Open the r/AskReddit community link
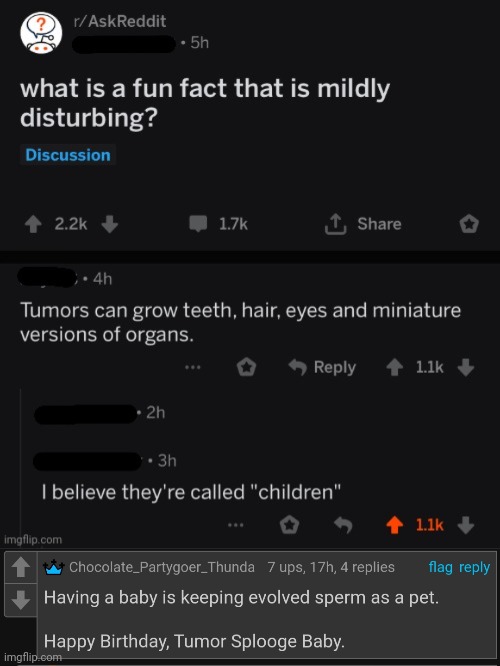500x666 pixels. (x=120, y=22)
